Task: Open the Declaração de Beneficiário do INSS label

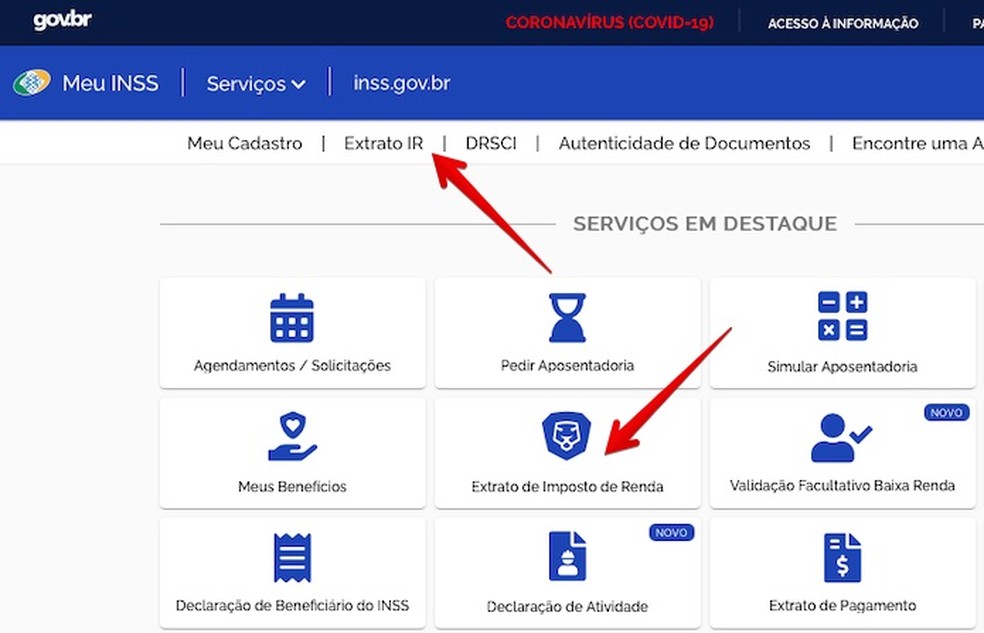Action: [292, 606]
